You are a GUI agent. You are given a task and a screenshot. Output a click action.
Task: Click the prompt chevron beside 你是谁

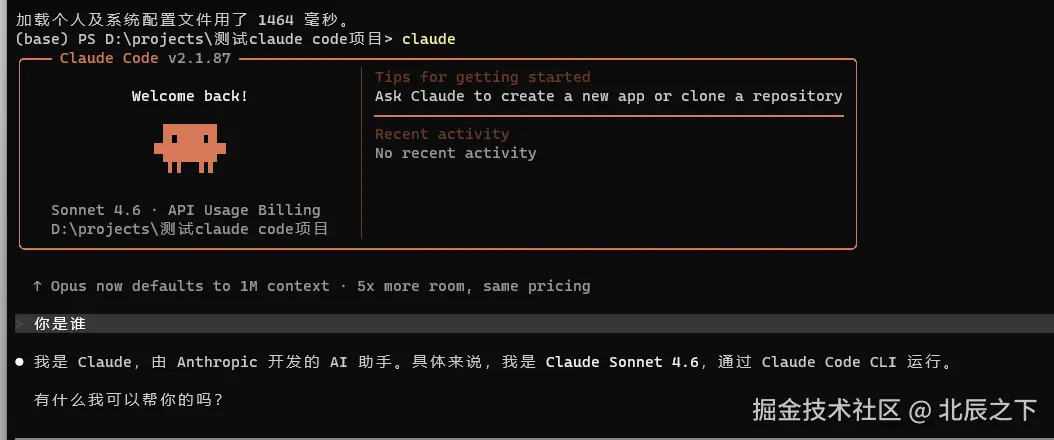[20, 324]
